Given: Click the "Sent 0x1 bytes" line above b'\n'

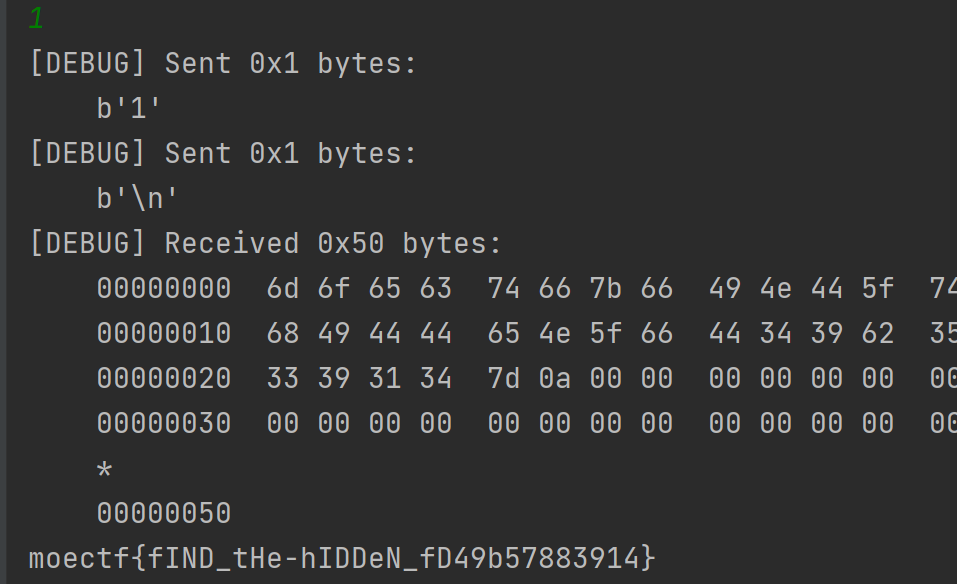Looking at the screenshot, I should (x=223, y=153).
